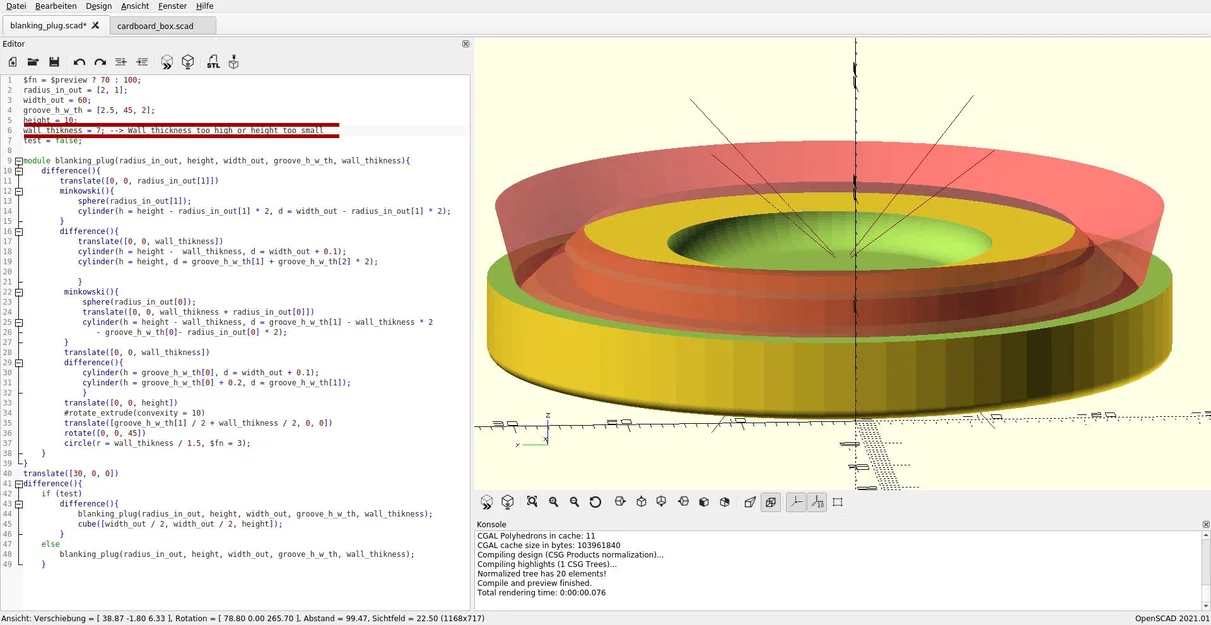The image size is (1211, 625).
Task: Click console line 'Total rendering time: 0:00:00.076'
Action: pos(542,593)
